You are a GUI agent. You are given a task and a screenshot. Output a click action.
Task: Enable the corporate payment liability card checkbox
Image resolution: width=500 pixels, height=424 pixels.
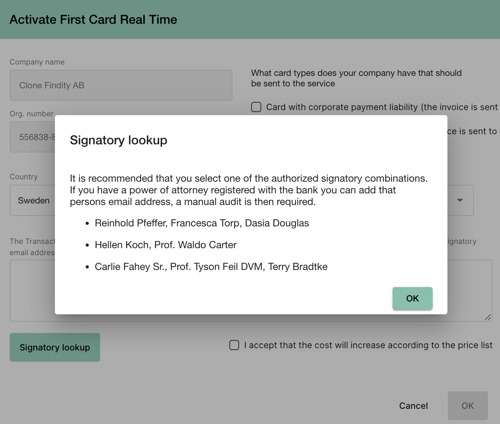[x=256, y=107]
